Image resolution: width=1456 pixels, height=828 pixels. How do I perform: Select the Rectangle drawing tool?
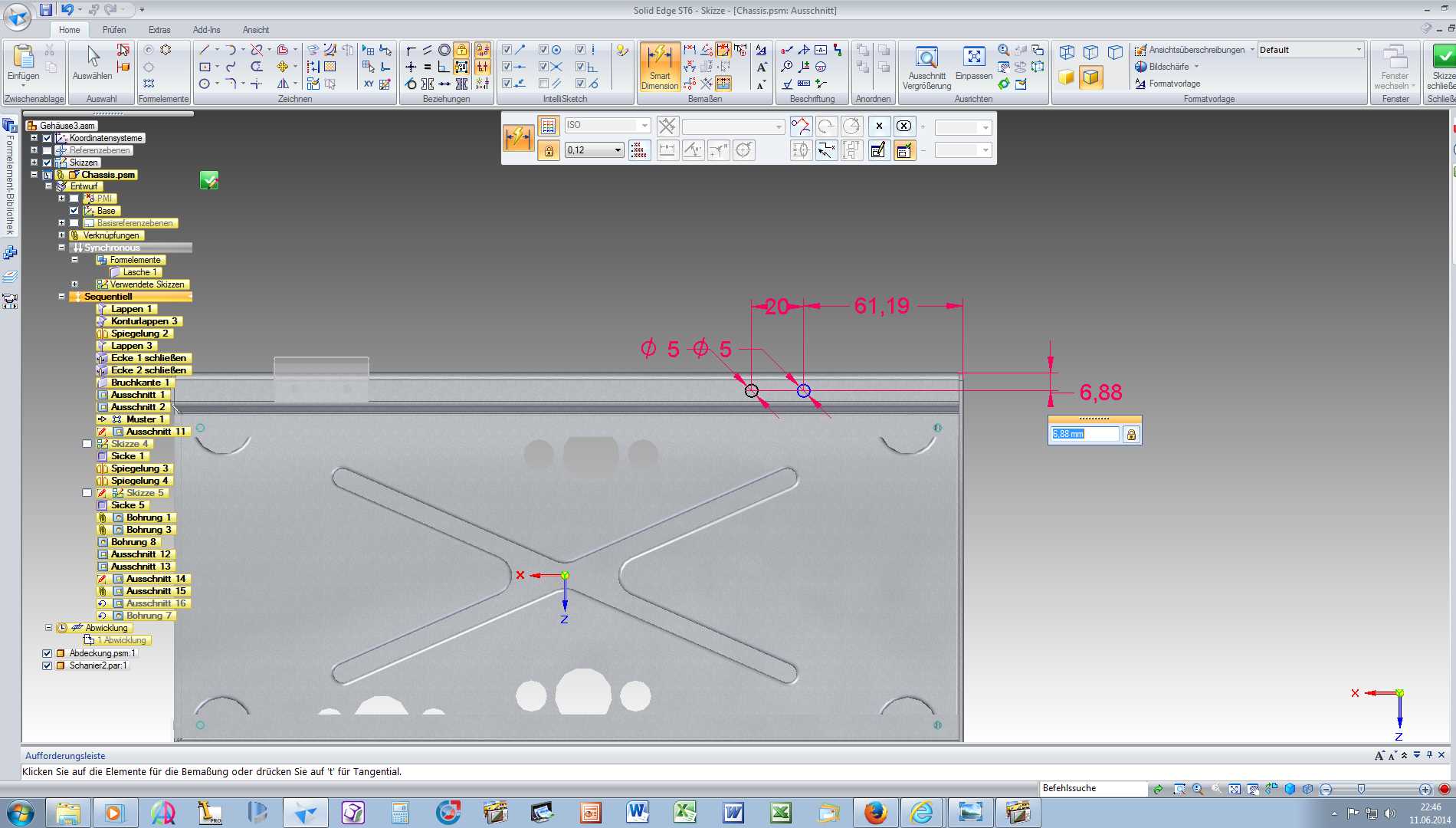(x=204, y=67)
